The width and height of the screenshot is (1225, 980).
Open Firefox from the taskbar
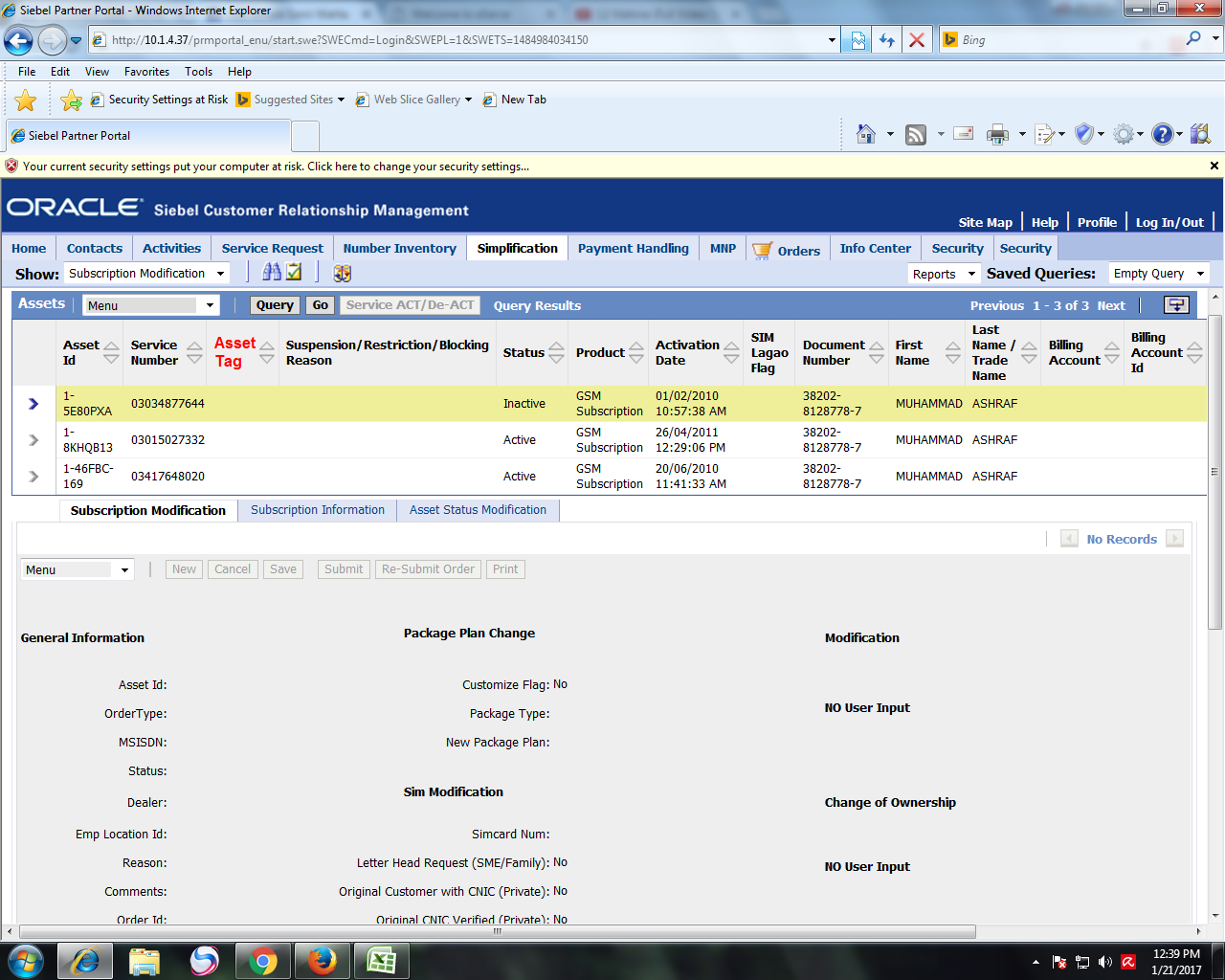(x=323, y=961)
